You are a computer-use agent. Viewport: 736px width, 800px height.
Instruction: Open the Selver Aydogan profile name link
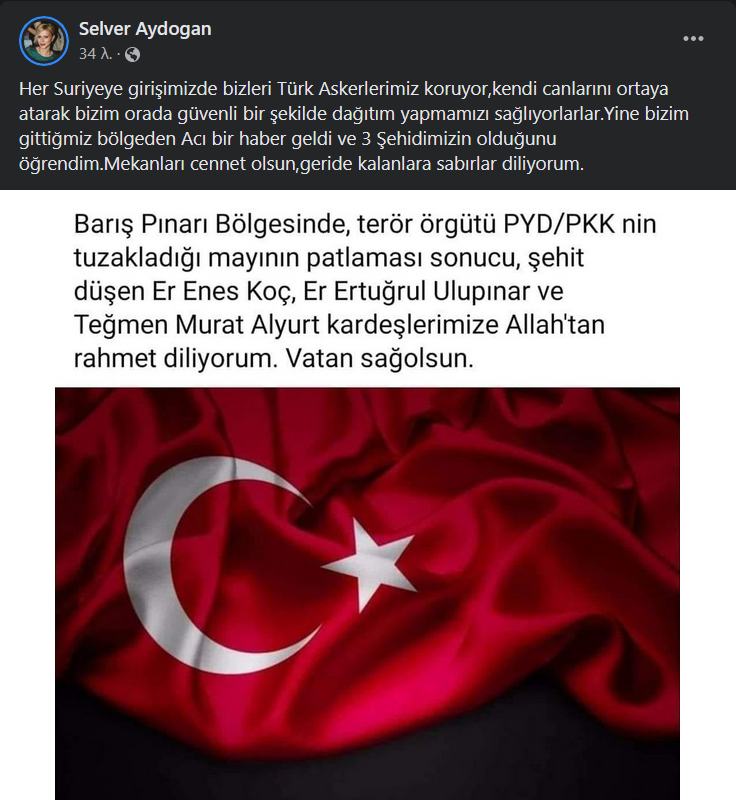[145, 29]
